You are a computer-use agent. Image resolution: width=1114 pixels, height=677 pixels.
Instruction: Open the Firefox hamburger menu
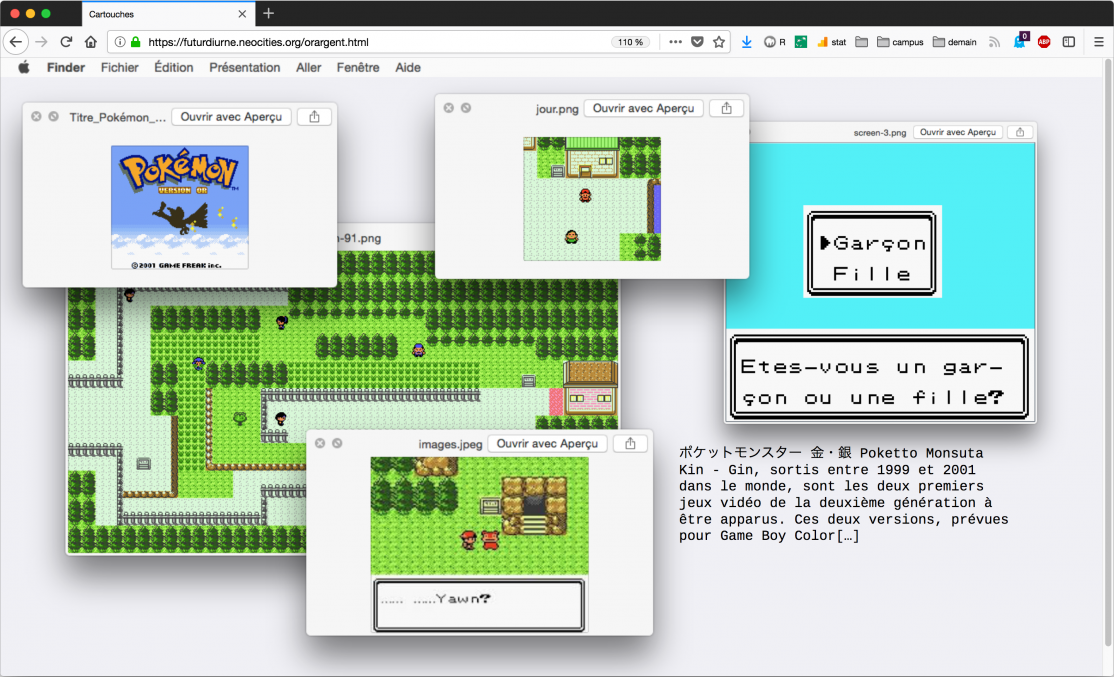pyautogui.click(x=1098, y=42)
